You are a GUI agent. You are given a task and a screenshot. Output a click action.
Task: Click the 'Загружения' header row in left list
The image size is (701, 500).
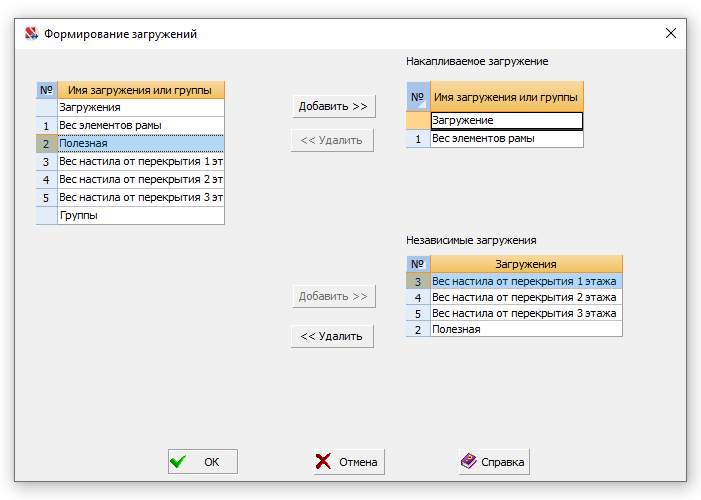click(141, 107)
